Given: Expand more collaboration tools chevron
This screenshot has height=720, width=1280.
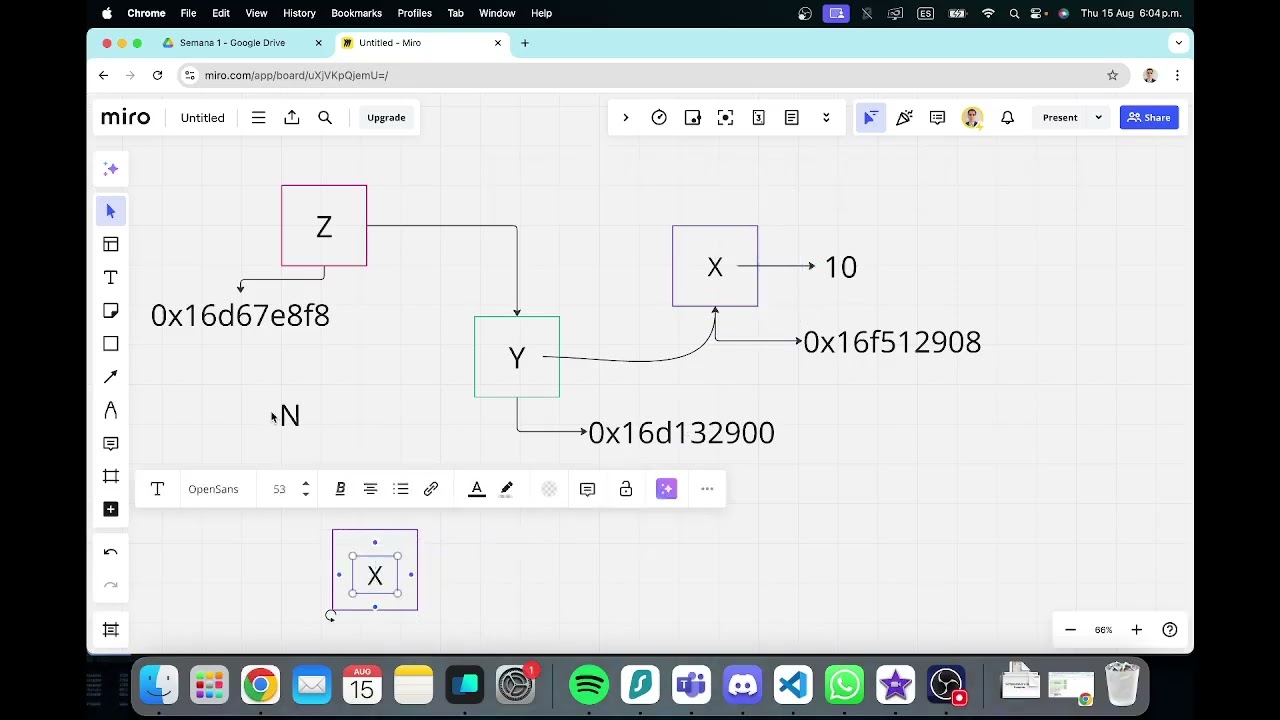Looking at the screenshot, I should (826, 118).
